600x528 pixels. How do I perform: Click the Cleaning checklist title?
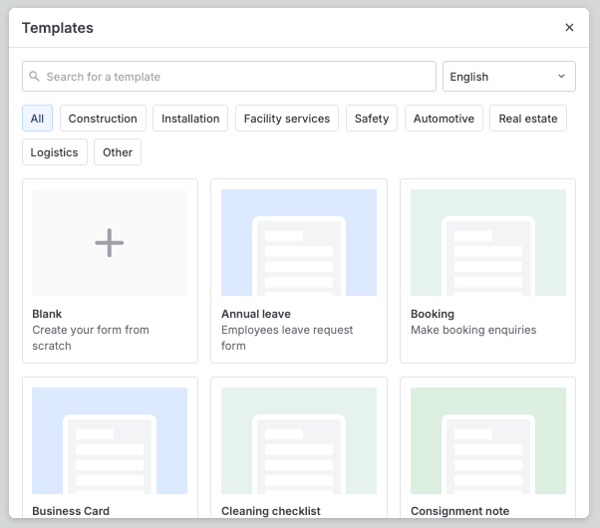(x=271, y=511)
